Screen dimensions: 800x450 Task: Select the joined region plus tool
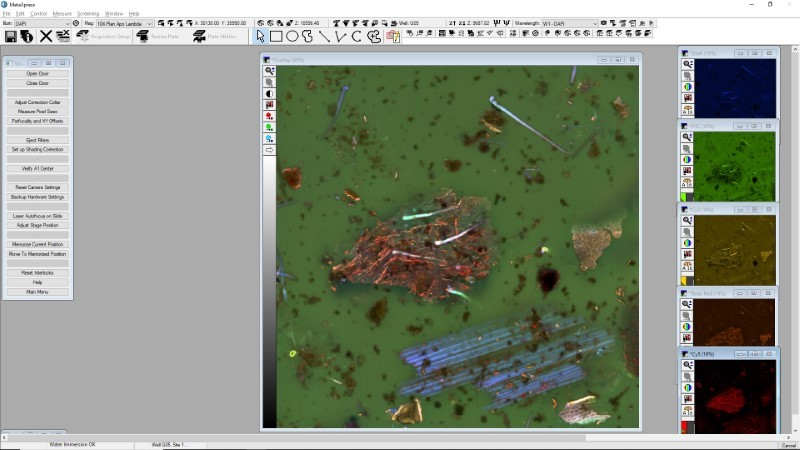[374, 36]
